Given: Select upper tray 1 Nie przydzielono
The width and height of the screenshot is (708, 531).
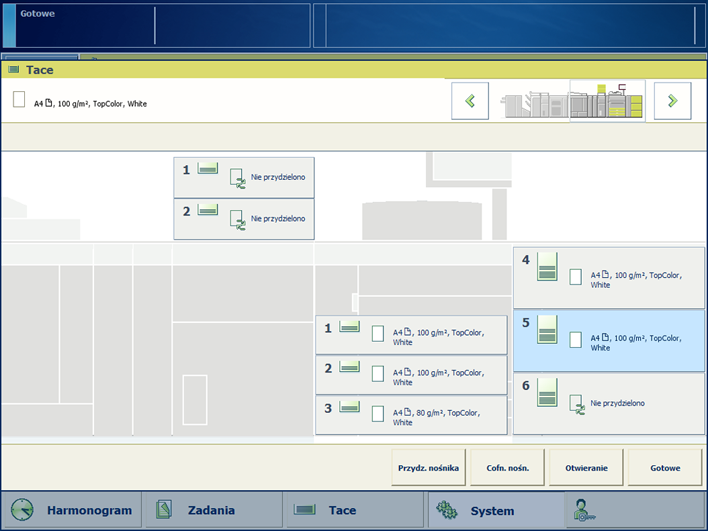Looking at the screenshot, I should pos(244,177).
